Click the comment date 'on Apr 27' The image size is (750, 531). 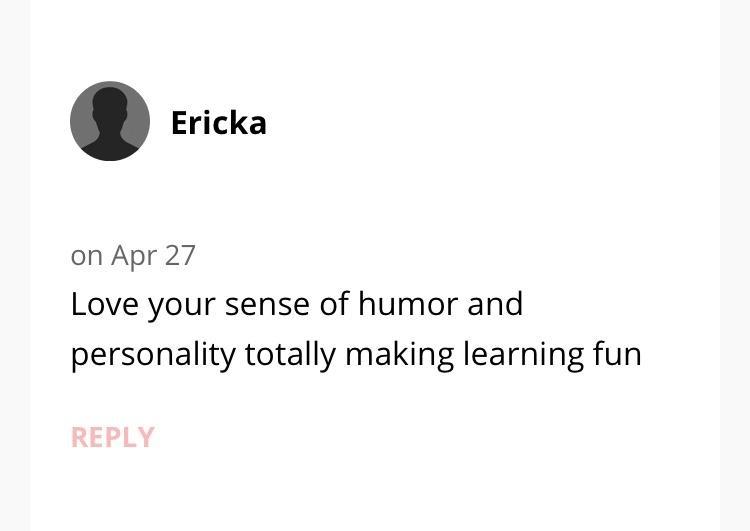point(133,255)
